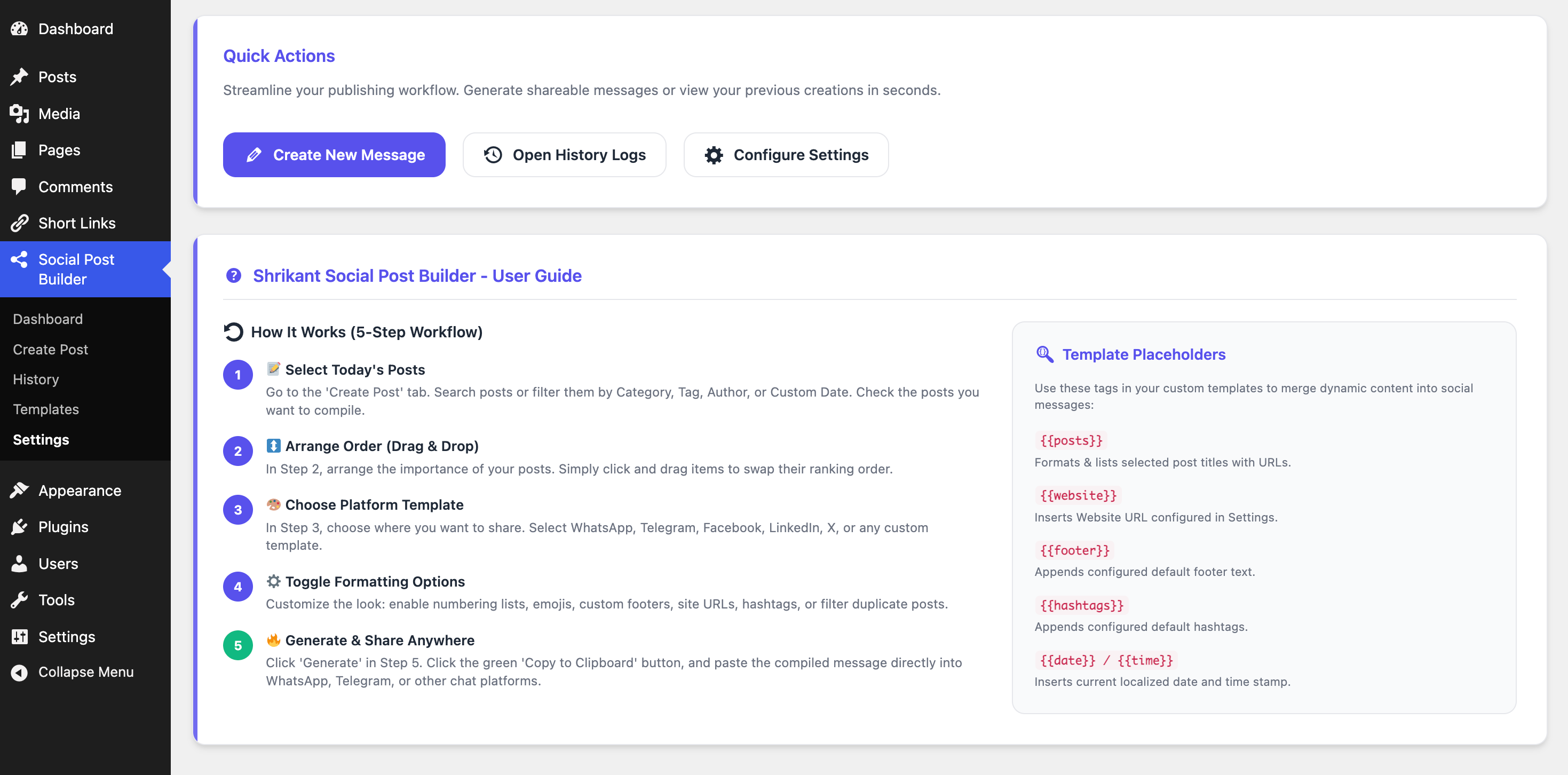
Task: Click the Tools wrench icon
Action: pos(19,600)
